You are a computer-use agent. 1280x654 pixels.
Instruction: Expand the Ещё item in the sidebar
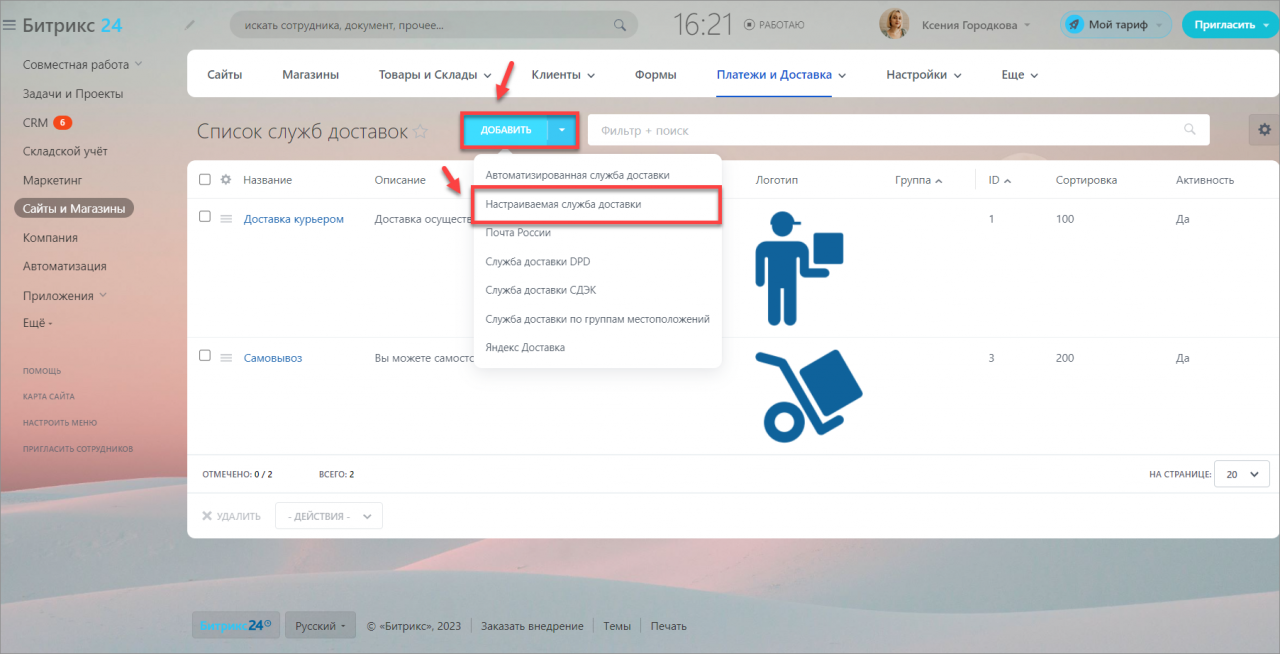pyautogui.click(x=38, y=323)
